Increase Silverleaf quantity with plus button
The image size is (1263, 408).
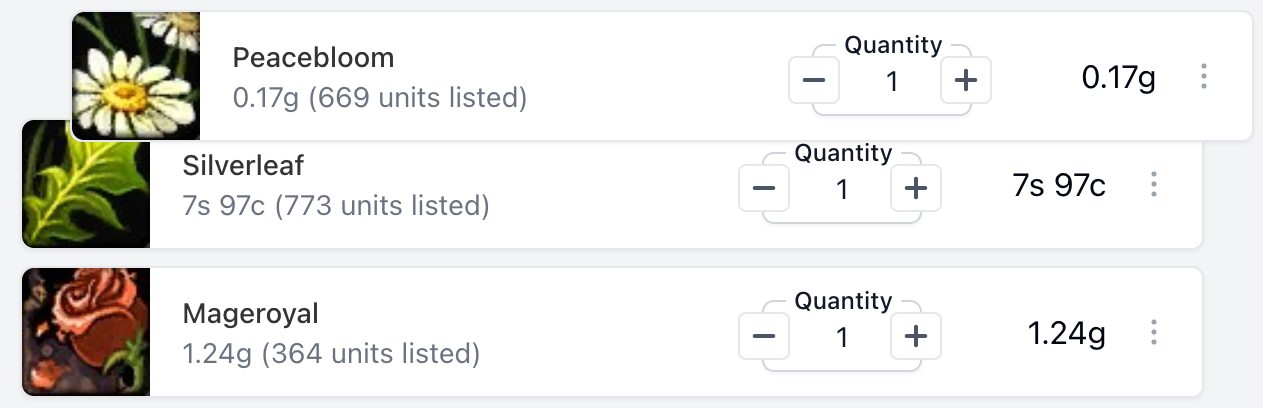tap(915, 187)
